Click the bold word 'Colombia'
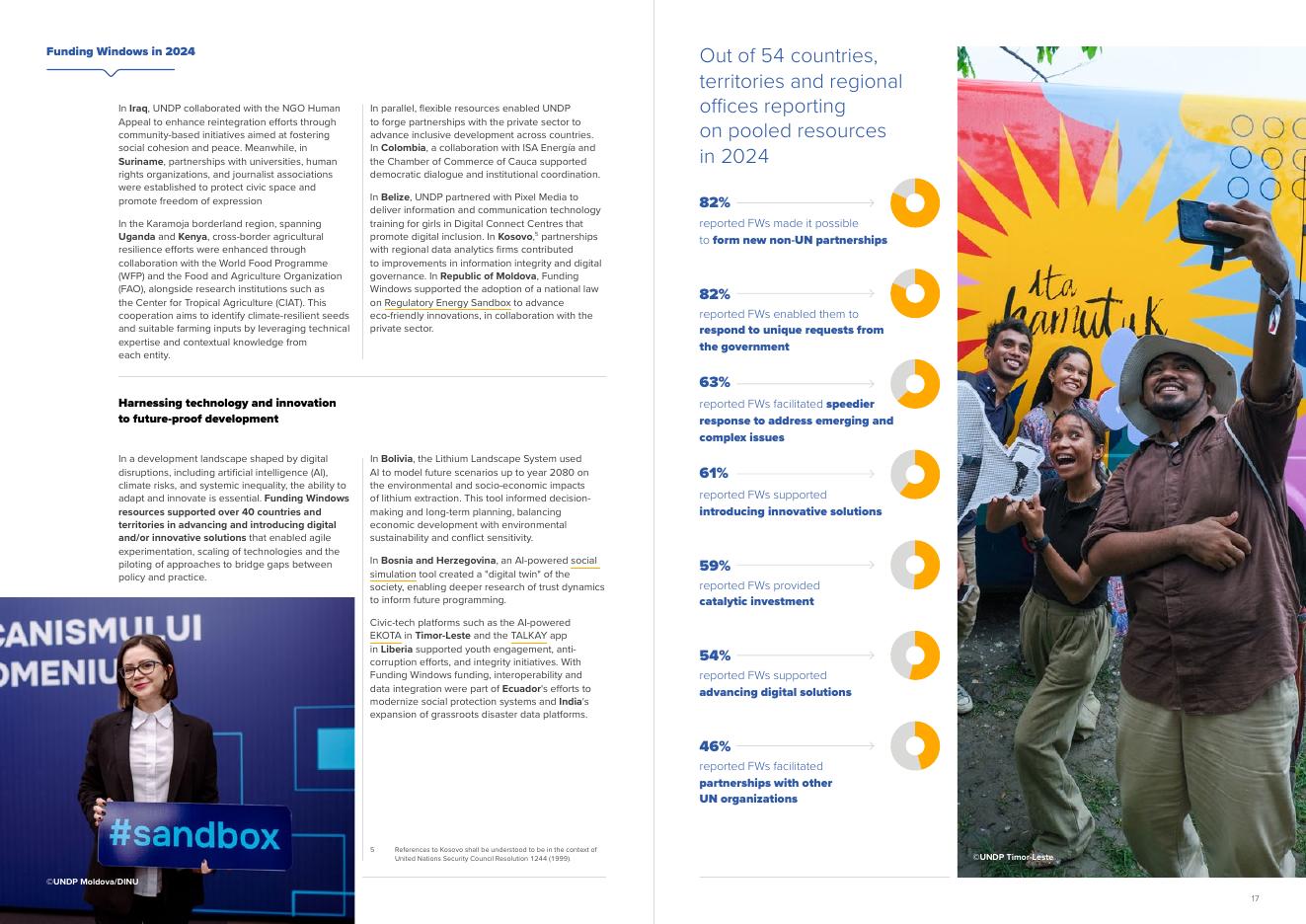The width and height of the screenshot is (1306, 924). pyautogui.click(x=404, y=148)
